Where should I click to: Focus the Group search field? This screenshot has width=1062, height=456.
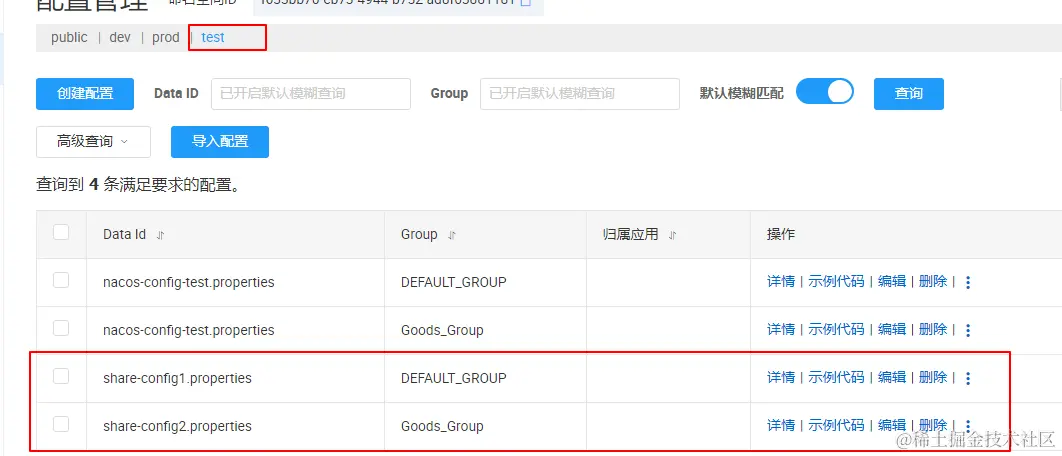point(580,94)
